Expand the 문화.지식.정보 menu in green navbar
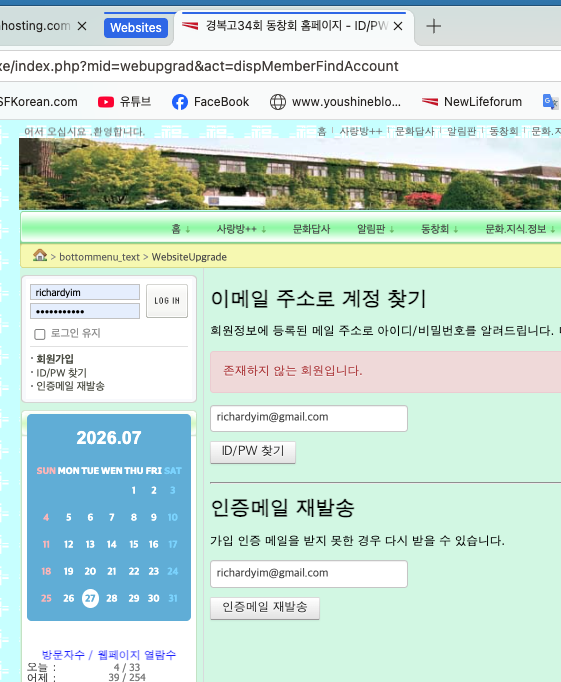Screen dimensions: 561x682 click(520, 229)
